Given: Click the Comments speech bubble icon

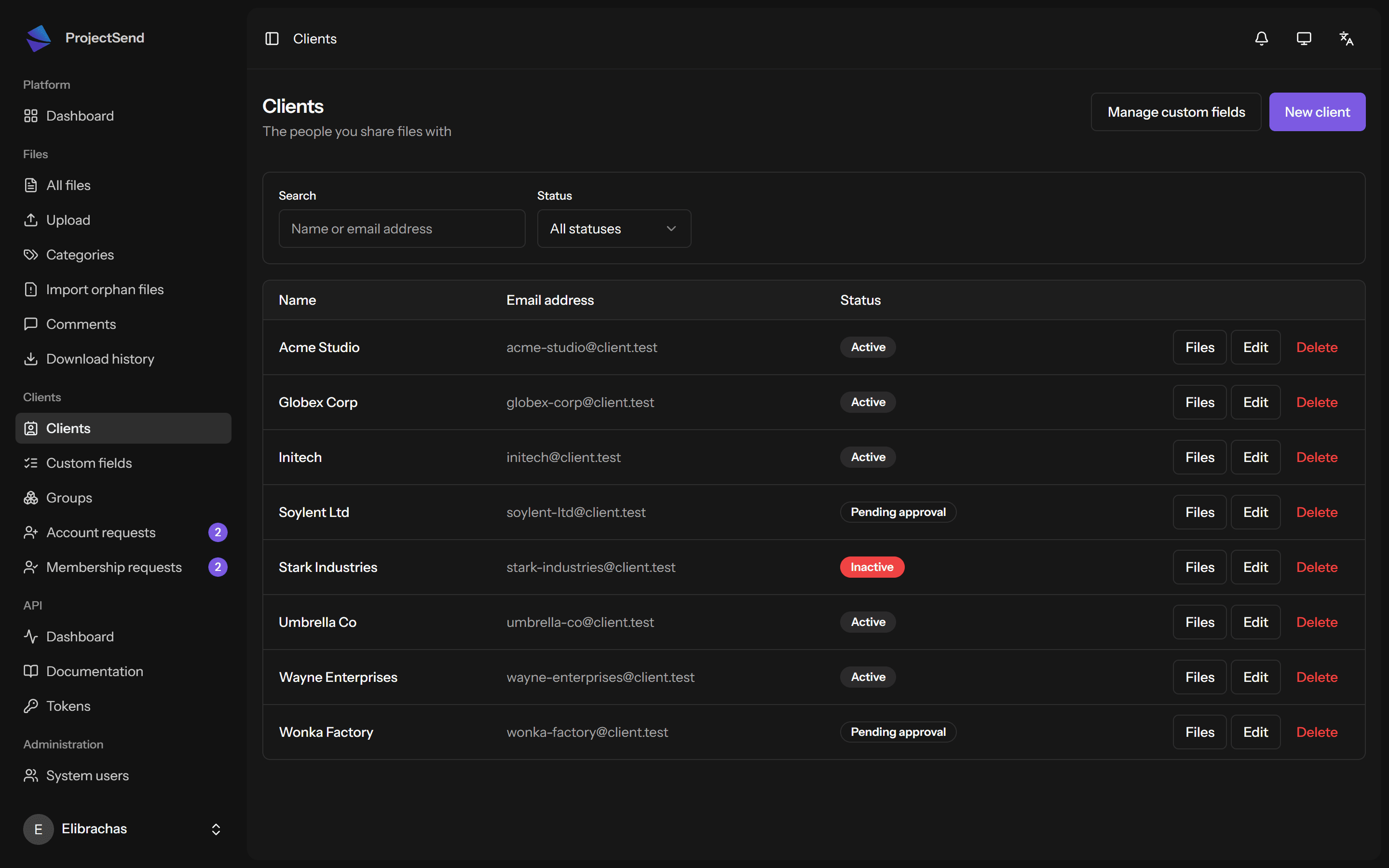Looking at the screenshot, I should [x=31, y=325].
